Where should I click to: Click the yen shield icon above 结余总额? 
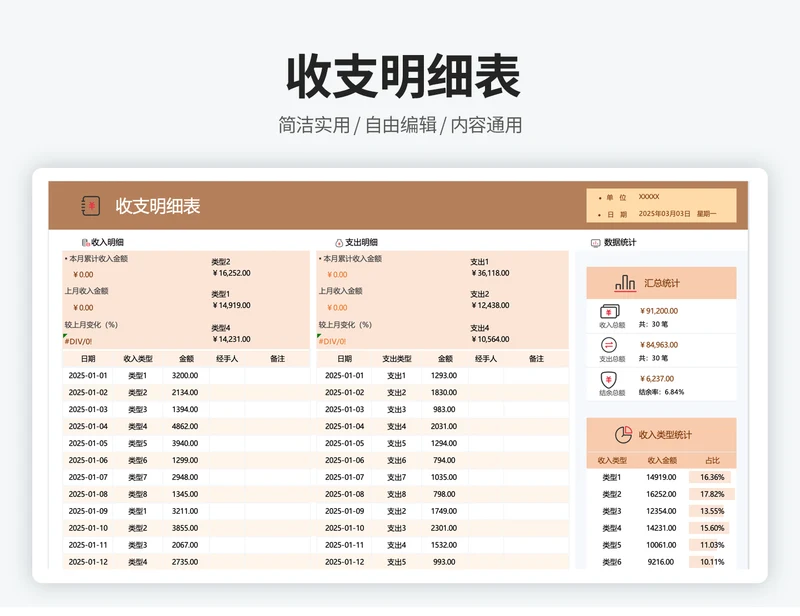click(x=609, y=380)
